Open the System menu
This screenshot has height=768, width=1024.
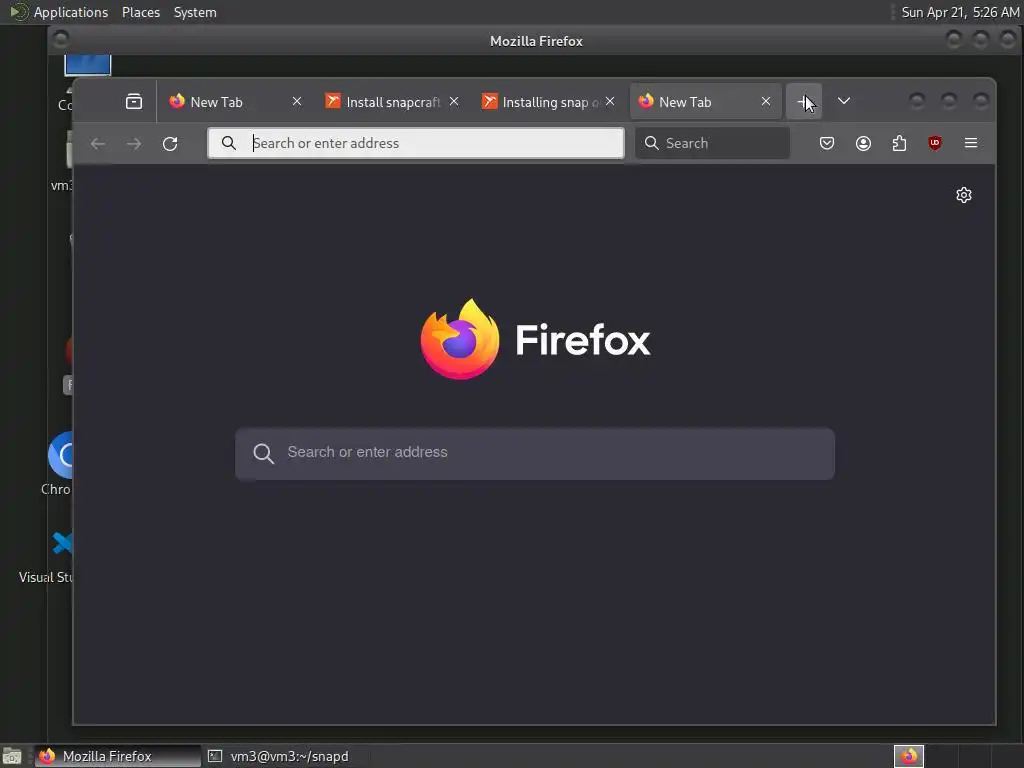195,12
